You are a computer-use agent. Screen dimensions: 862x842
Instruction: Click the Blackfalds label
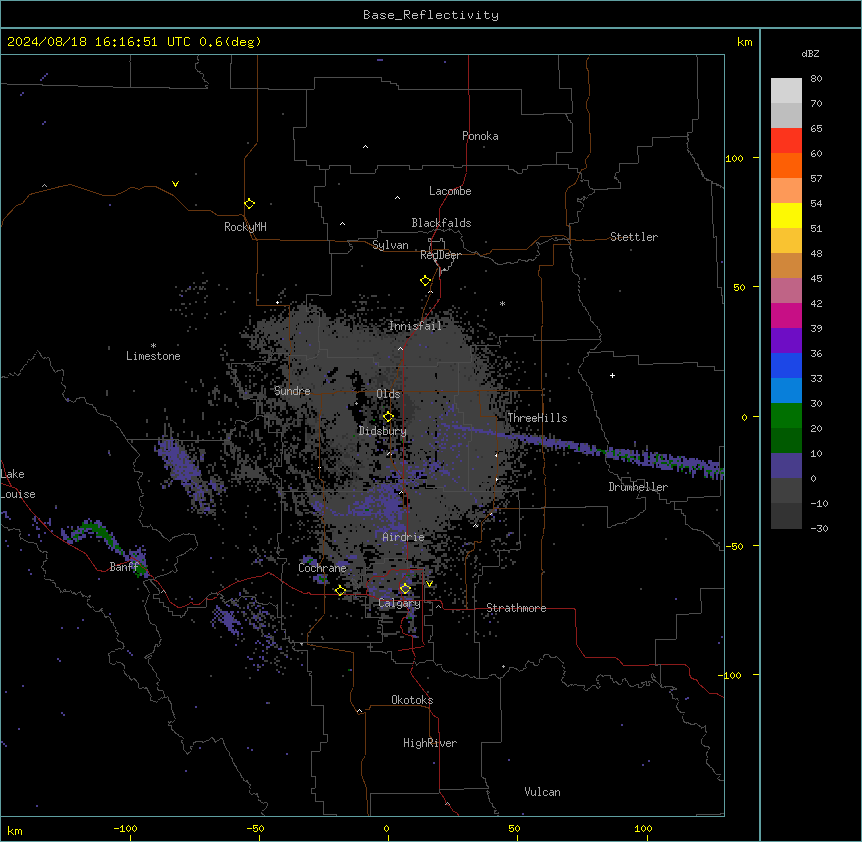pyautogui.click(x=441, y=223)
